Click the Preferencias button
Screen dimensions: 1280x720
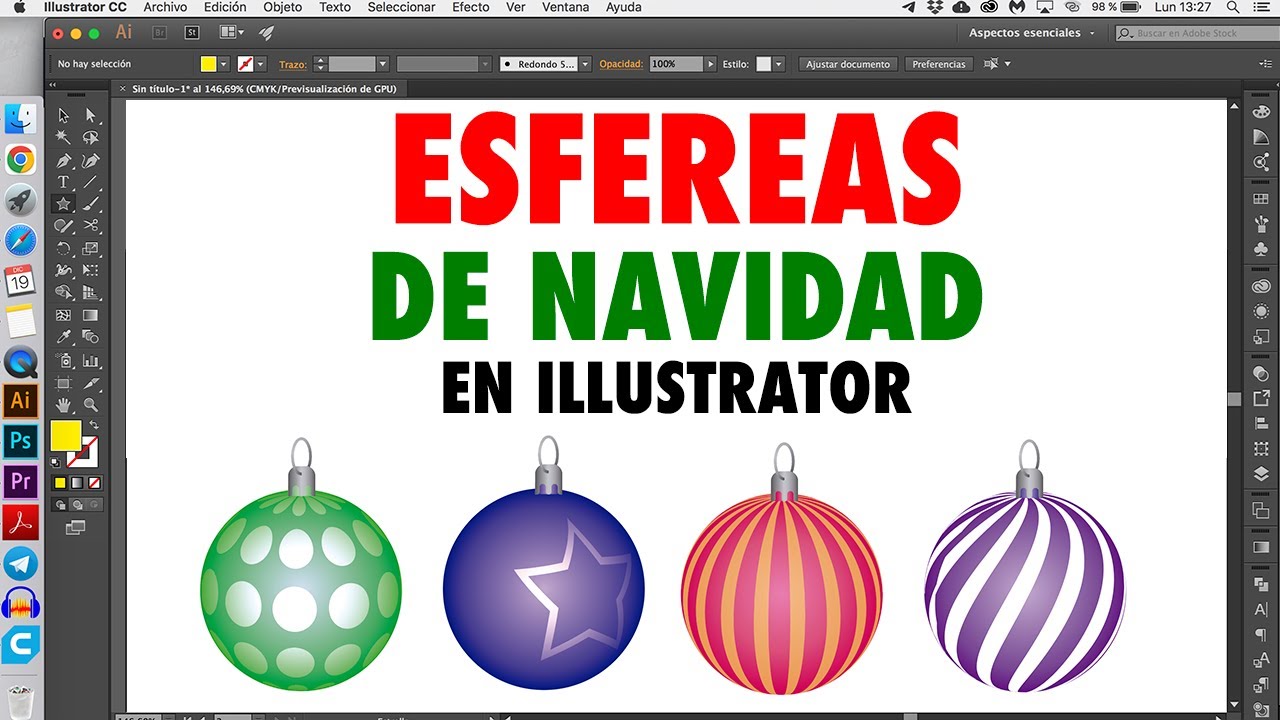pos(939,64)
